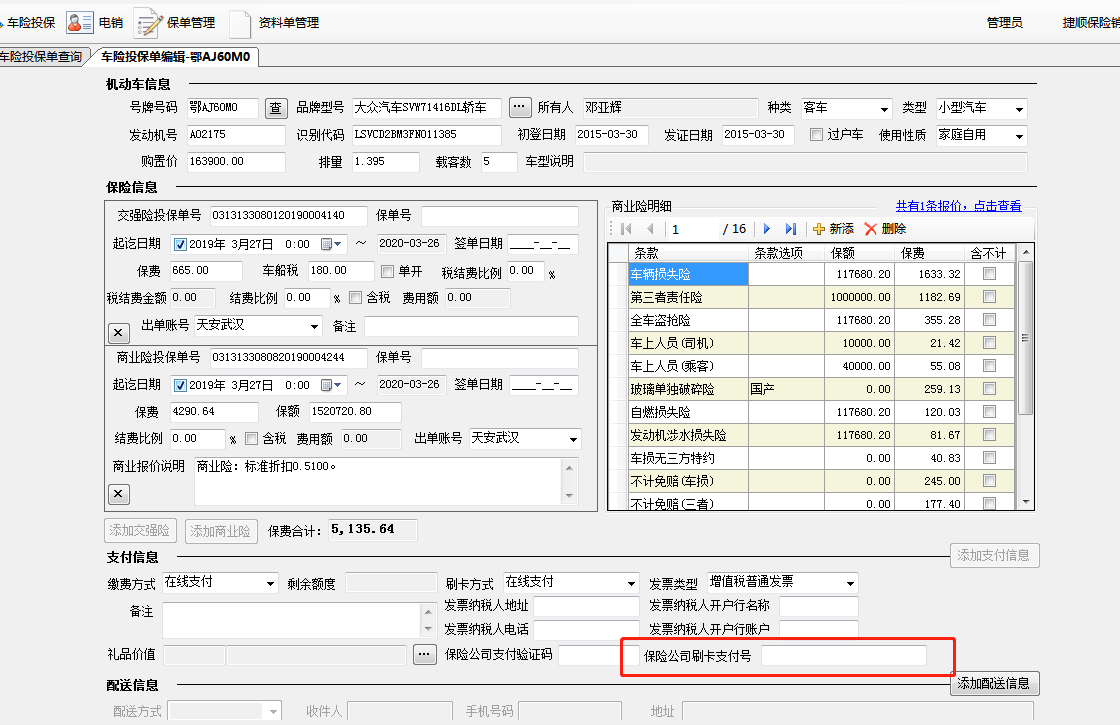Check 含不计 for 车辆损失险 row

[x=989, y=274]
